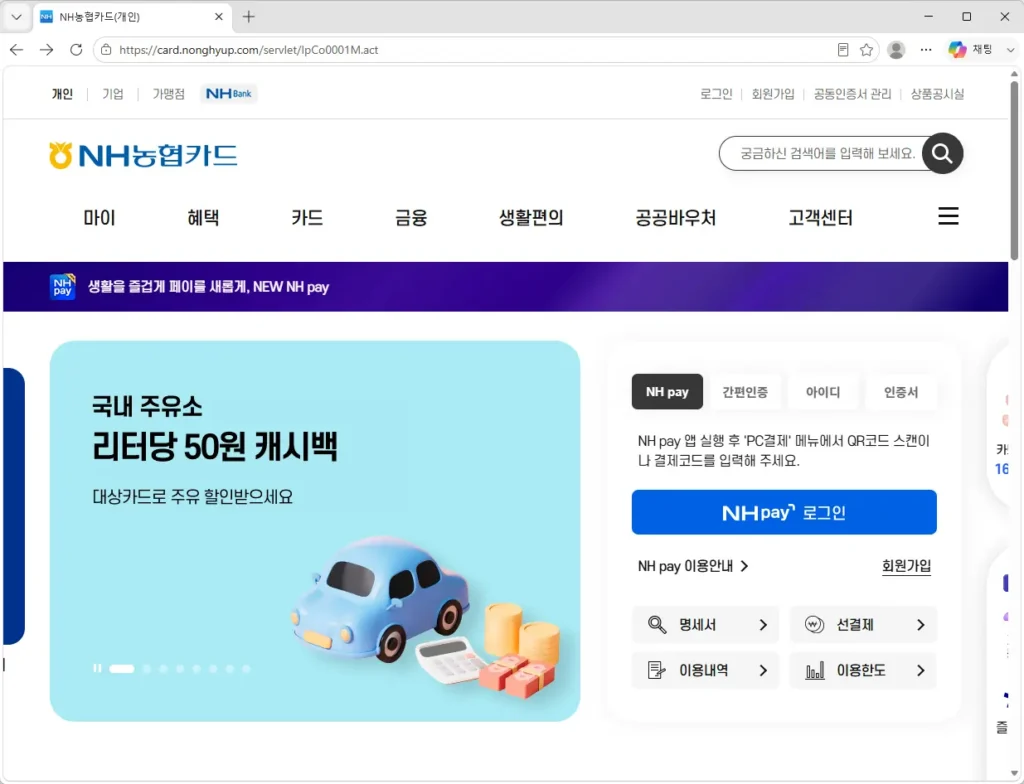Select the 개인 site category
Image resolution: width=1024 pixels, height=784 pixels.
click(x=63, y=94)
